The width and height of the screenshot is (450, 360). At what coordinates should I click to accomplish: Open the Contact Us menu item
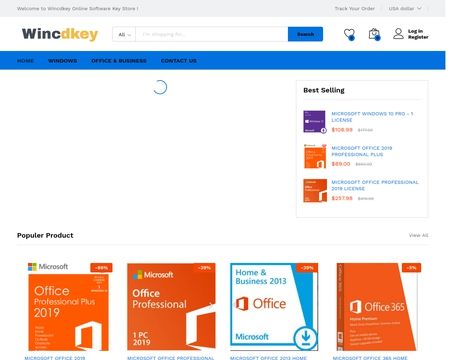coord(179,61)
